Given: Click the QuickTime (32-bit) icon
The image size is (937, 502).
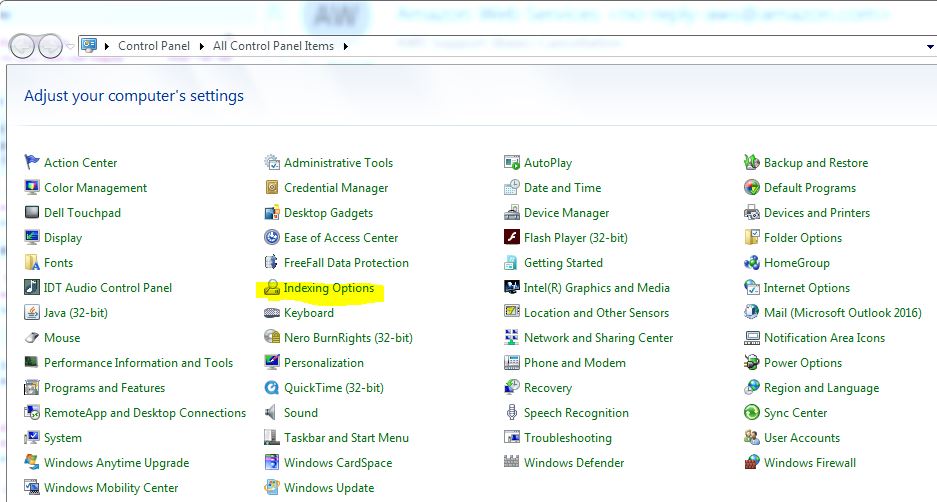Looking at the screenshot, I should pos(272,388).
